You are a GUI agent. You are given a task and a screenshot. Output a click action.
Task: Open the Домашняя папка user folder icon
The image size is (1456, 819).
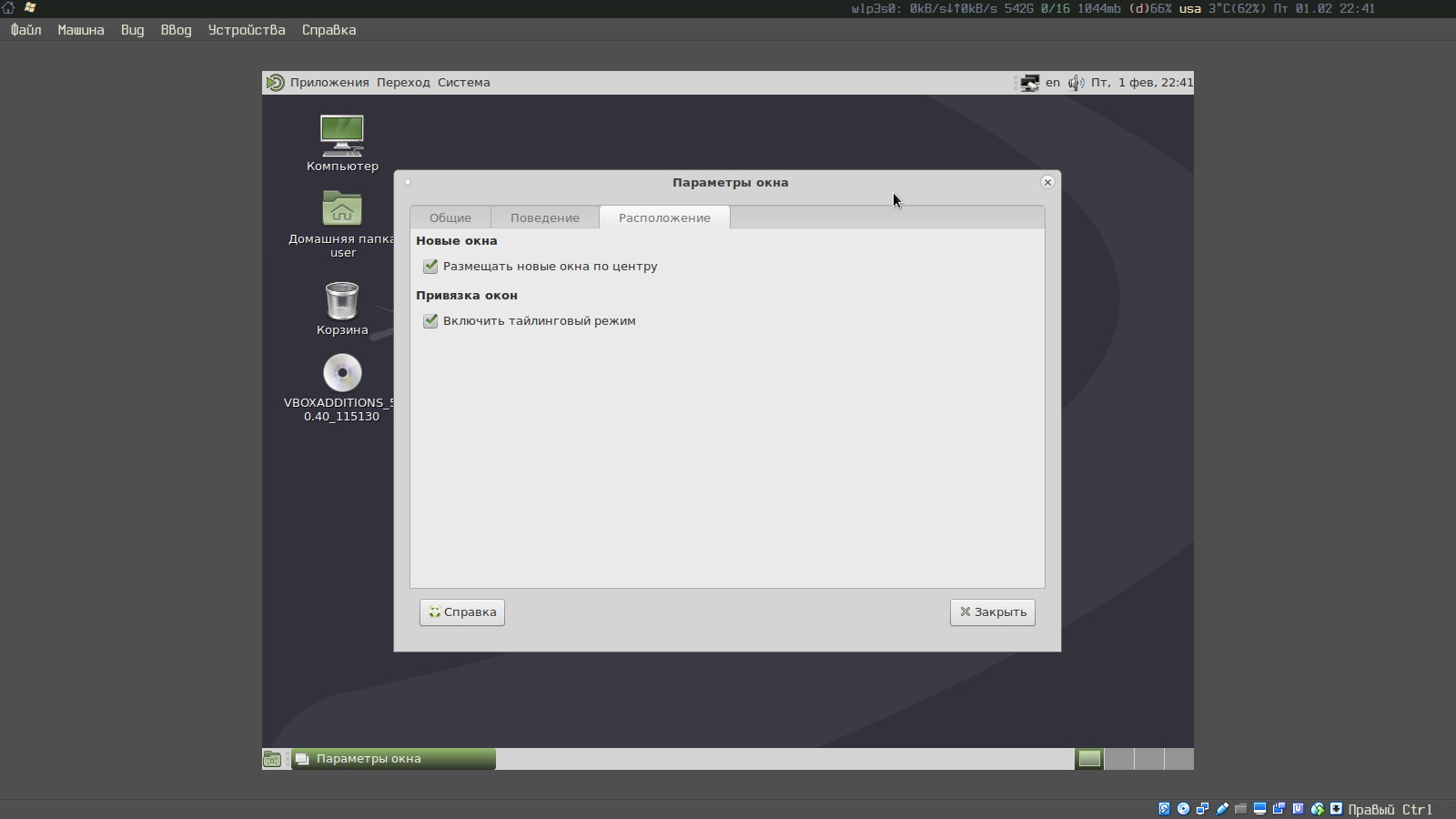[x=342, y=224]
